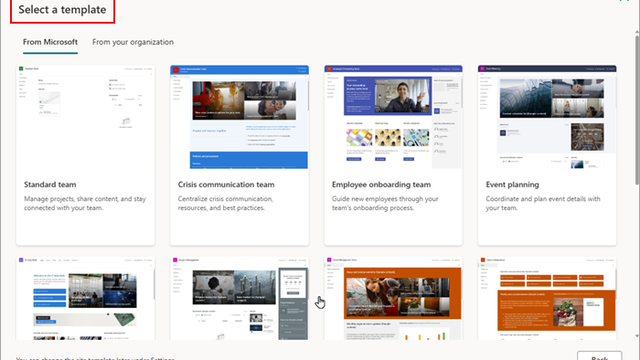The width and height of the screenshot is (640, 360).
Task: Select the Crisis communication team template preview
Action: [239, 117]
